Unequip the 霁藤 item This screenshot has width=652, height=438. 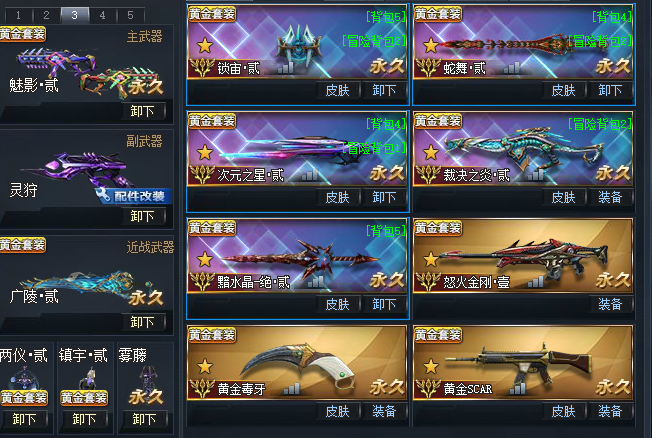click(144, 419)
